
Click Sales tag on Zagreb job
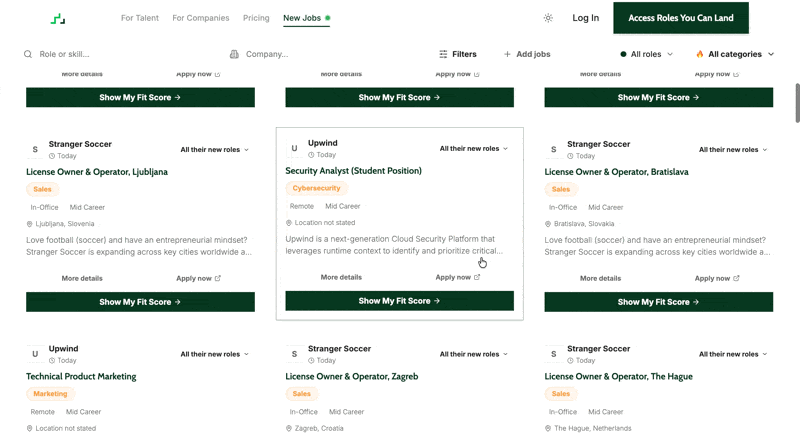(x=302, y=394)
